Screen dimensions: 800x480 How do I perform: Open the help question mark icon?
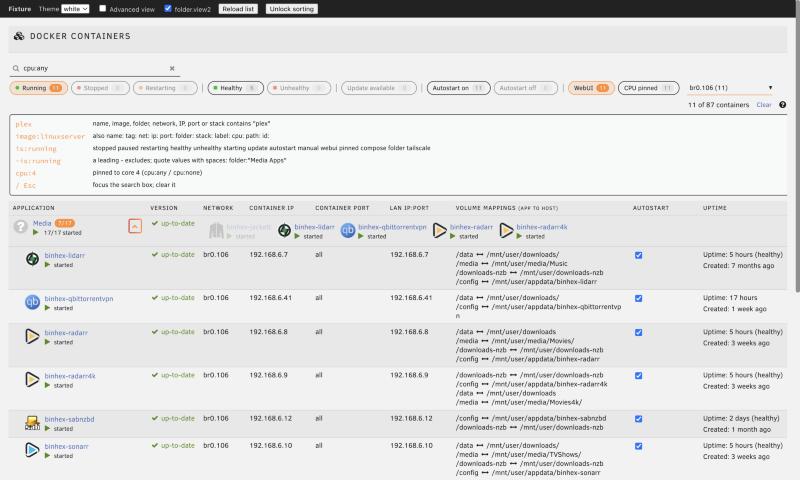[x=782, y=105]
